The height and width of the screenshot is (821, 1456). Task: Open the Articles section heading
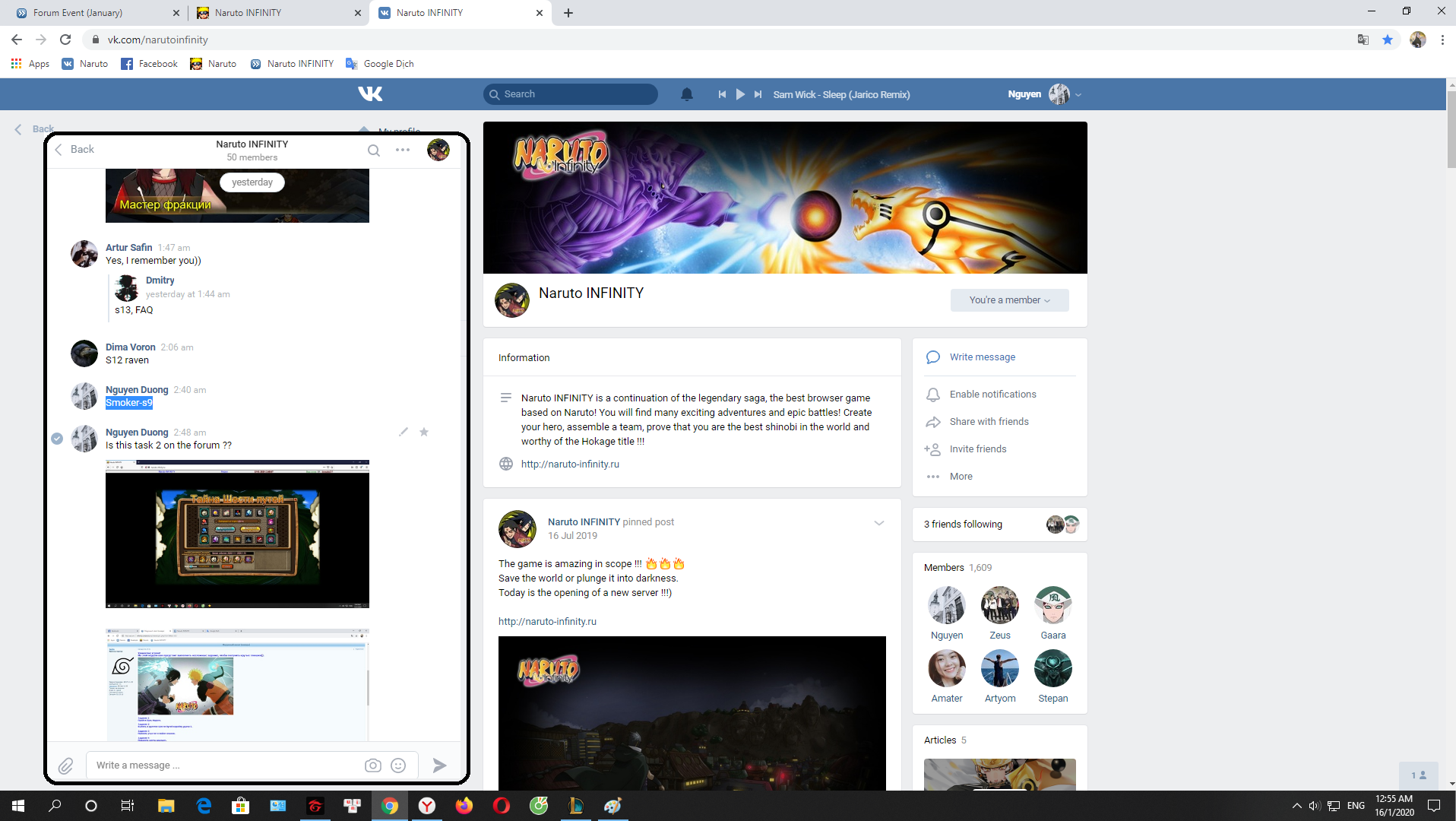click(x=945, y=740)
